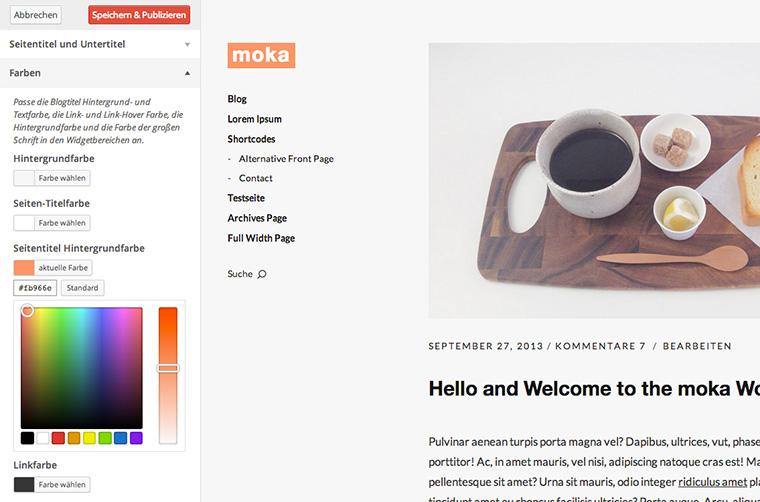The height and width of the screenshot is (502, 760).
Task: Select the yellow palette swatch
Action: click(90, 438)
